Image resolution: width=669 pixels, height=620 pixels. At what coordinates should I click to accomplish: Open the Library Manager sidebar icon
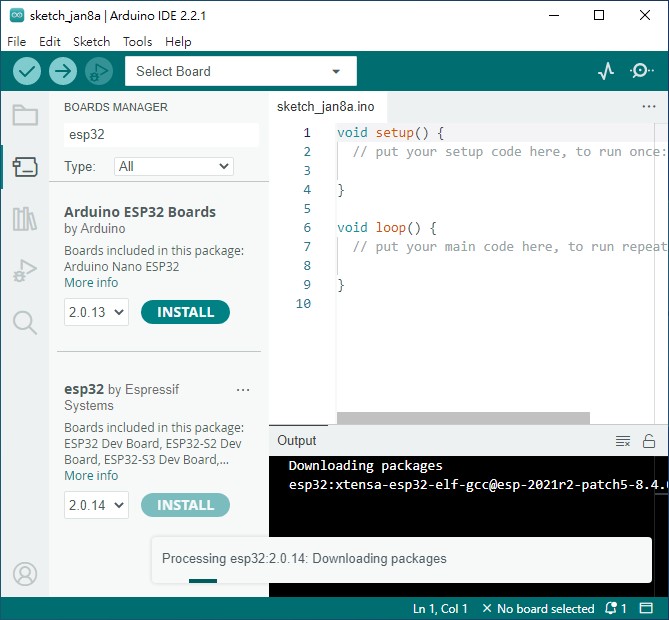point(25,219)
